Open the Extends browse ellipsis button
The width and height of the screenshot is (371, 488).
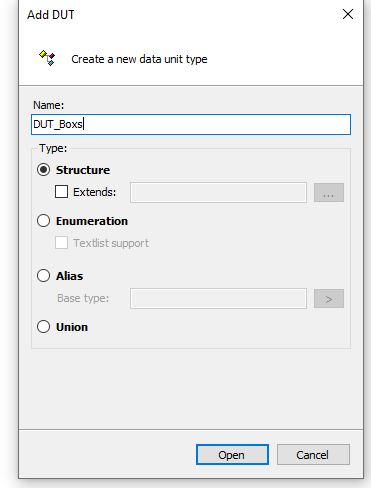[x=329, y=192]
